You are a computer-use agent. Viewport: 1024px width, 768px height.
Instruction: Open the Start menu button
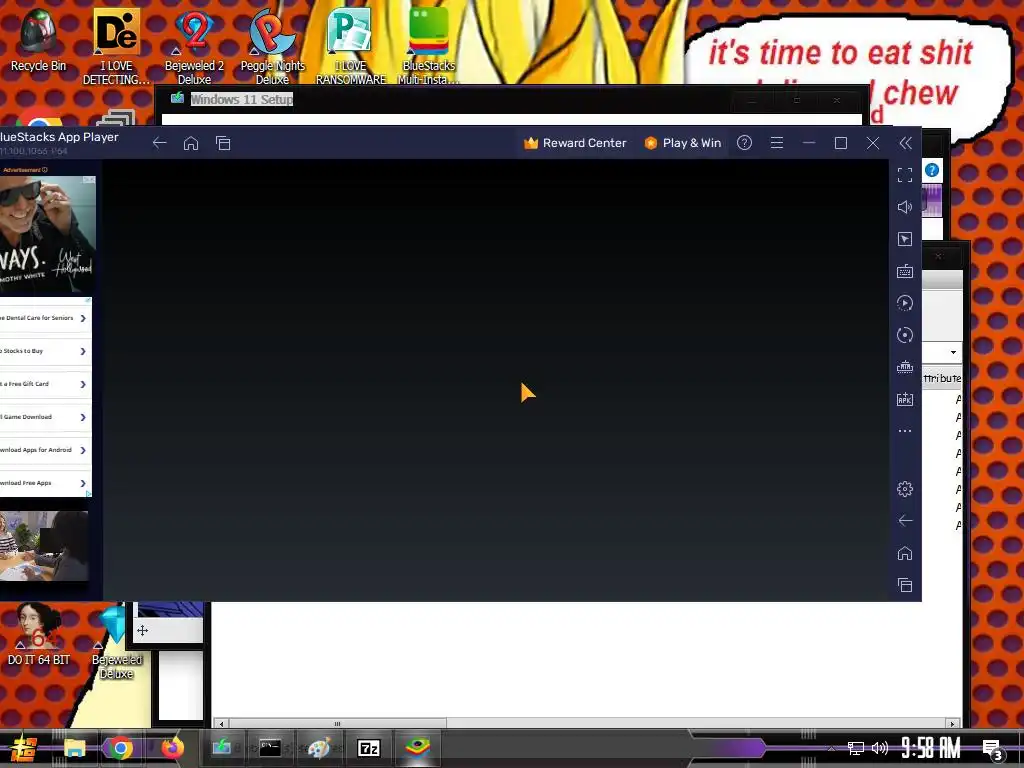coord(24,748)
